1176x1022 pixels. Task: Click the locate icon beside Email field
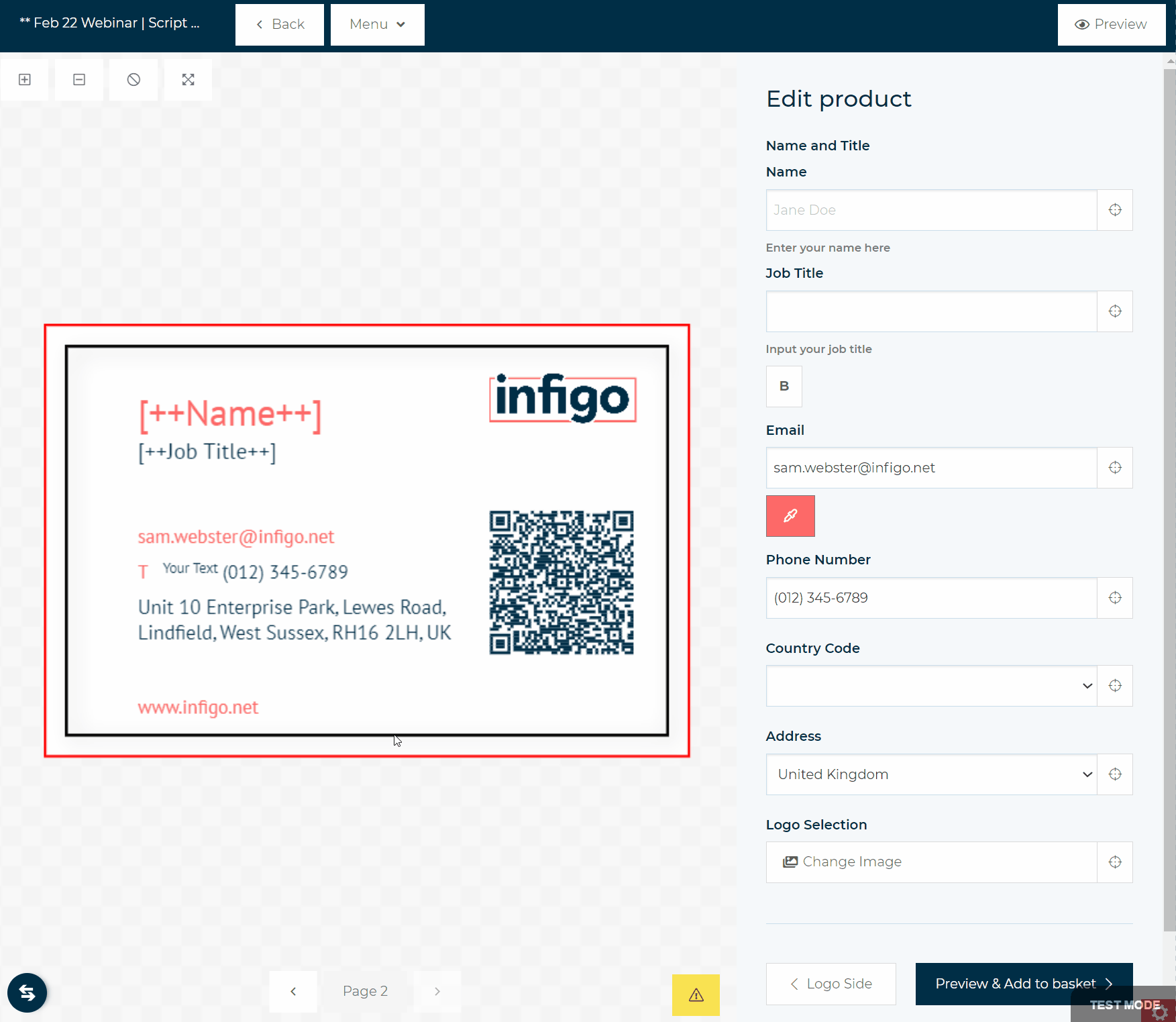(1115, 468)
